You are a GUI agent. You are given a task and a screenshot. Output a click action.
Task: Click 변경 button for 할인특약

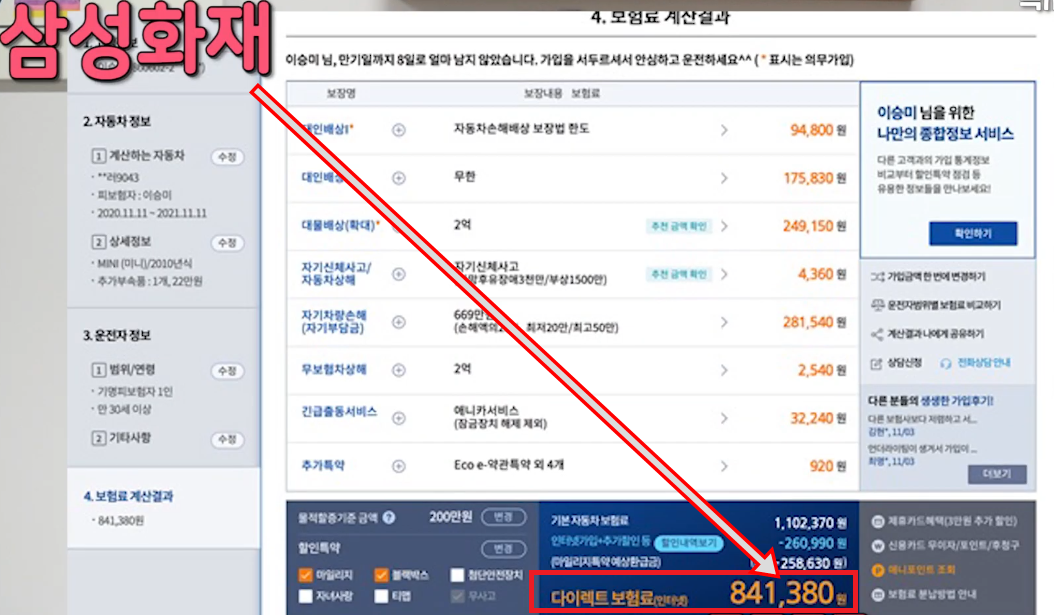coord(503,549)
